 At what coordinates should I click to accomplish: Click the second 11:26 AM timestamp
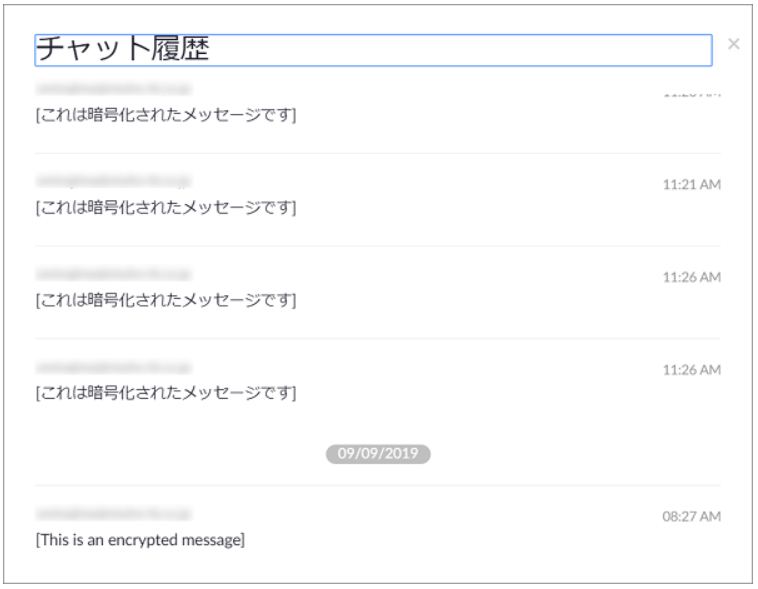click(x=692, y=369)
